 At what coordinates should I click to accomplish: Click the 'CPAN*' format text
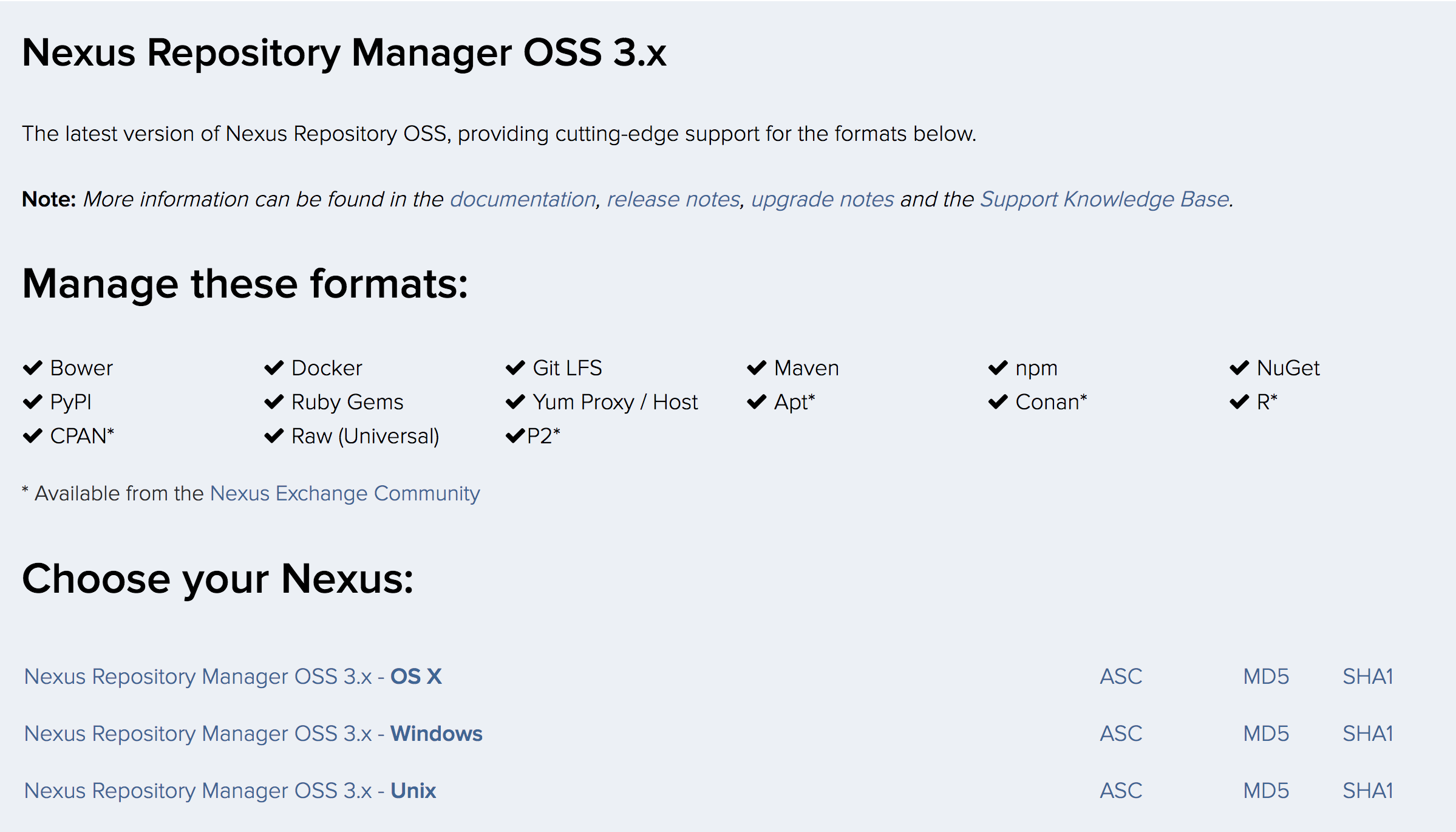(82, 436)
